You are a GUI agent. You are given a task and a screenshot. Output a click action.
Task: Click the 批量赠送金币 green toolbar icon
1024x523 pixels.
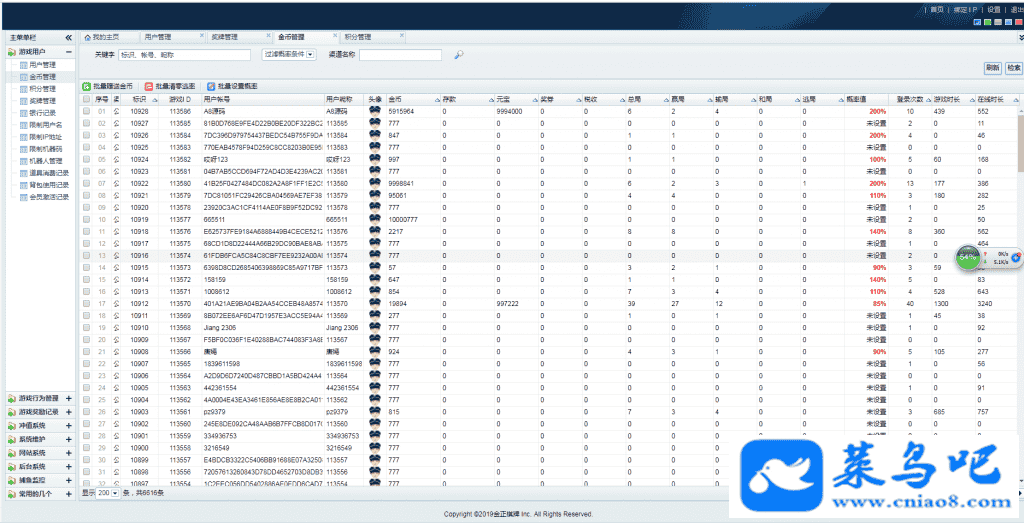87,87
